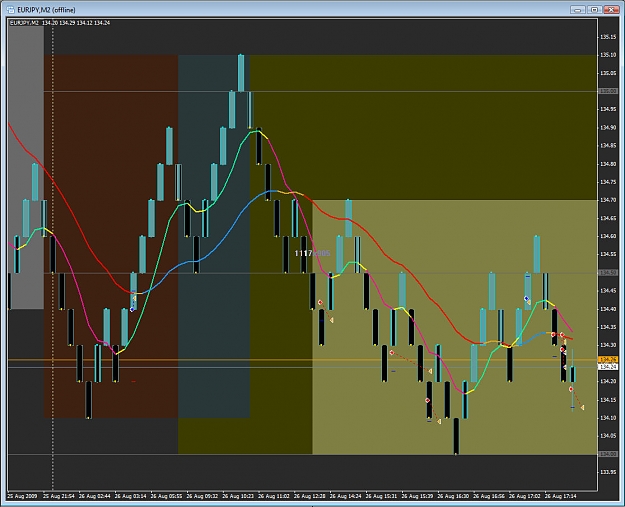
Task: Click price scale label 134.05
Action: coord(608,436)
